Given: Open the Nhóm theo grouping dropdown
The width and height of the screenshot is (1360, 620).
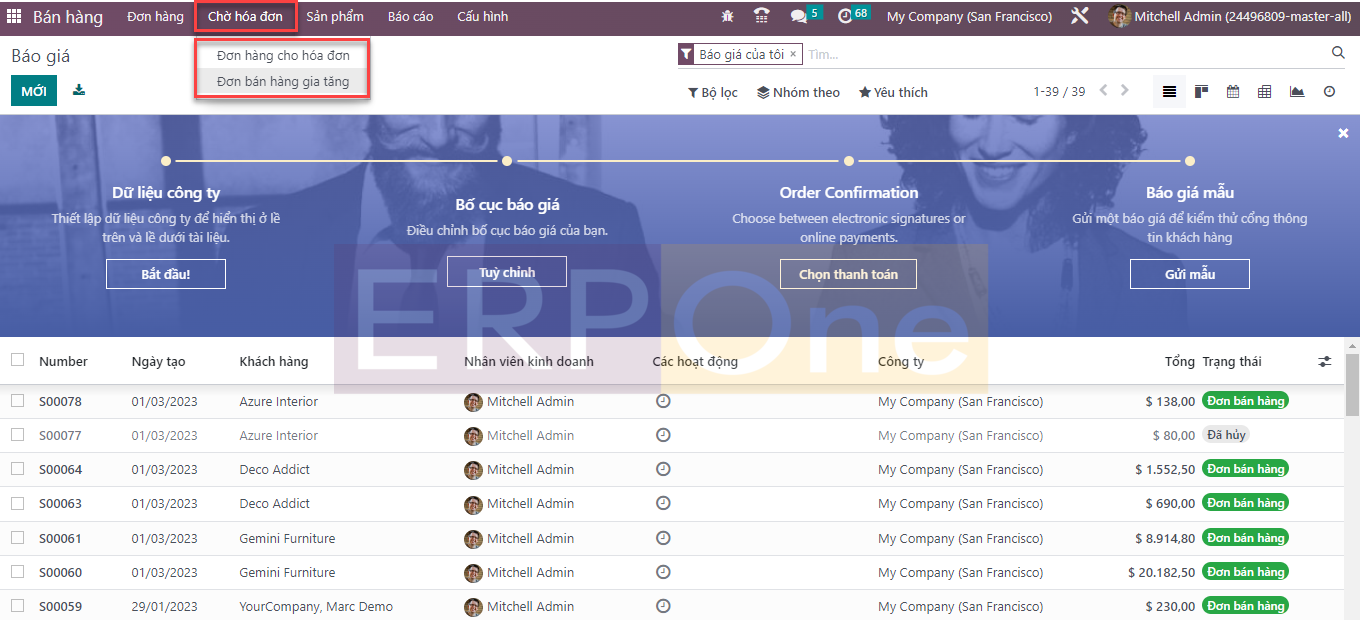Looking at the screenshot, I should (x=798, y=92).
